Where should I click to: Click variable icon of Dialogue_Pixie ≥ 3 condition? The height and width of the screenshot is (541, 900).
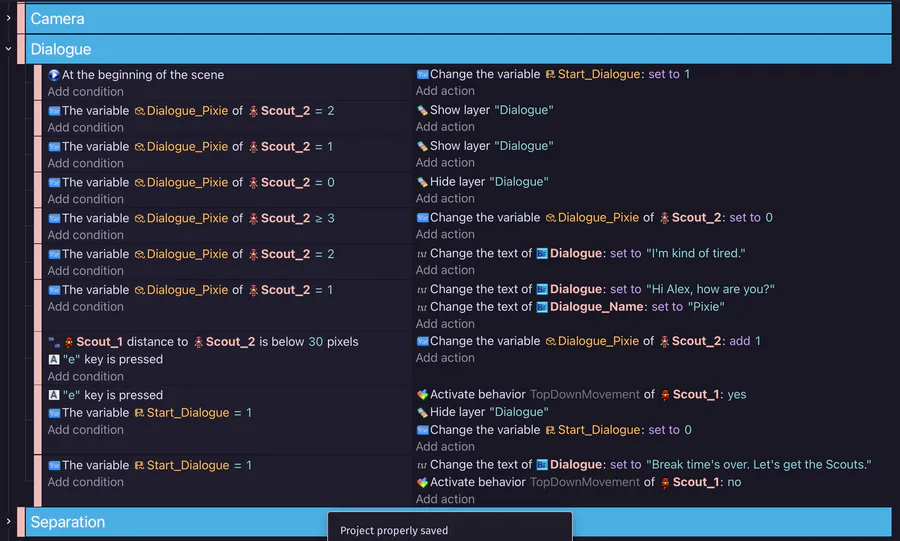coord(54,218)
